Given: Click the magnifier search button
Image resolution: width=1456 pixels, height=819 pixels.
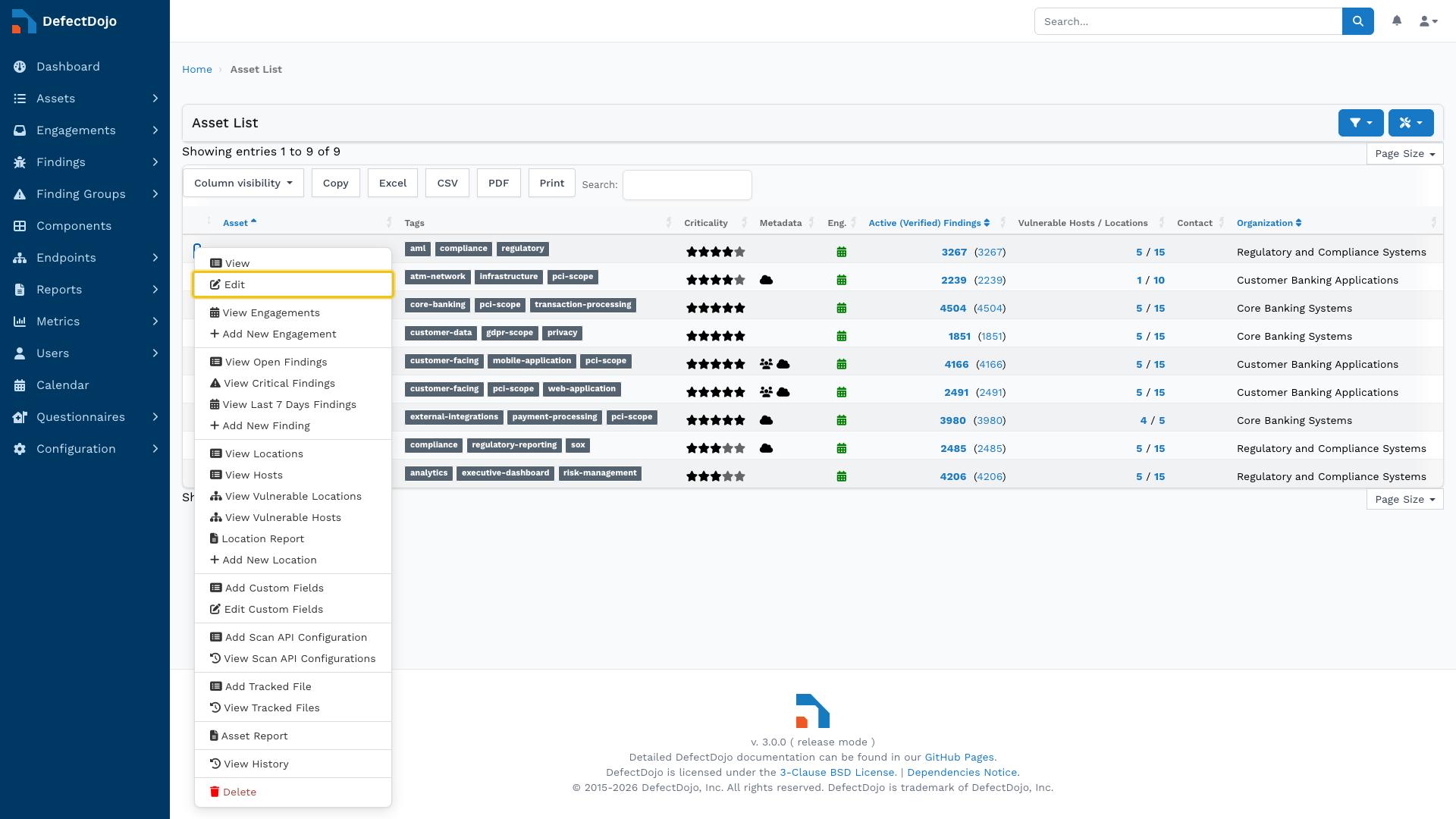Looking at the screenshot, I should click(x=1357, y=21).
